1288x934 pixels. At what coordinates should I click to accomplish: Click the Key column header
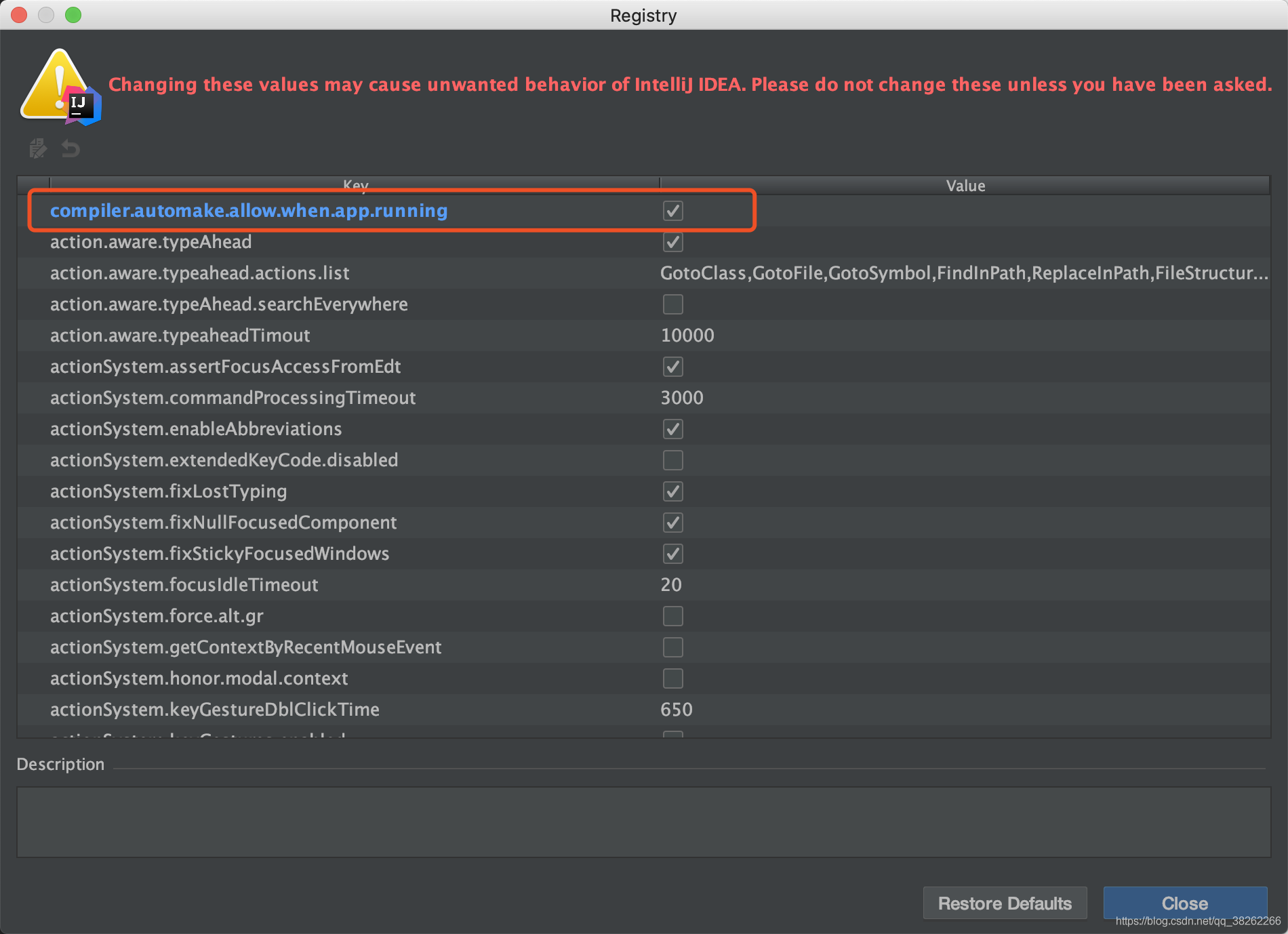pyautogui.click(x=355, y=185)
